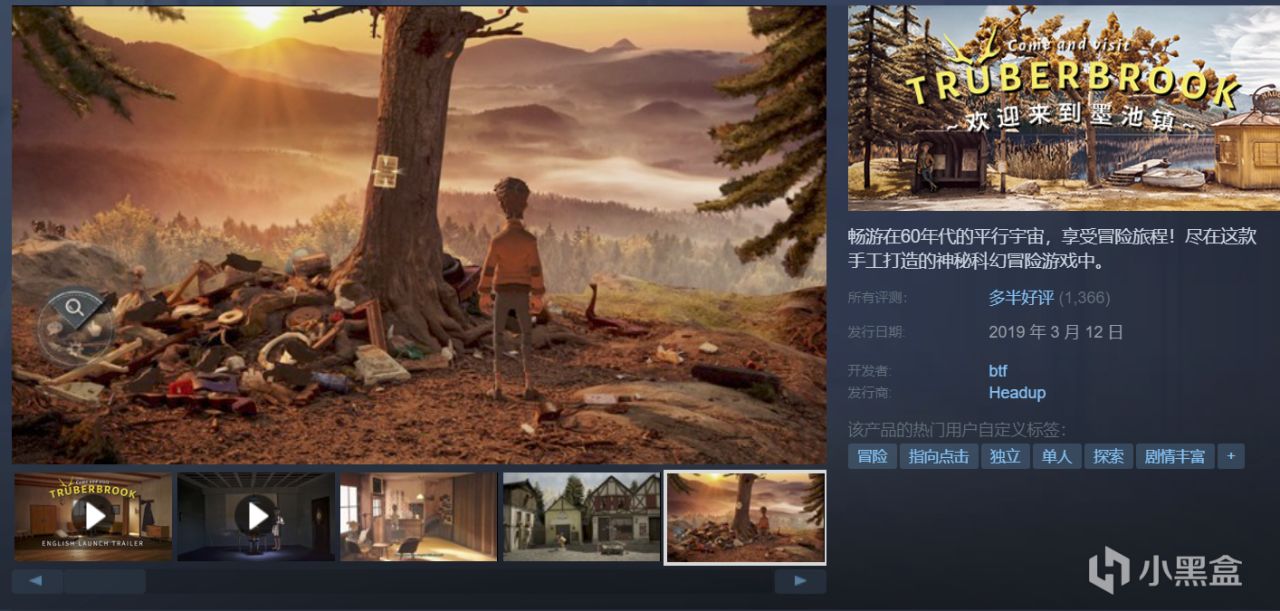1280x611 pixels.
Task: Play the second video thumbnail with dark room
Action: pyautogui.click(x=256, y=516)
